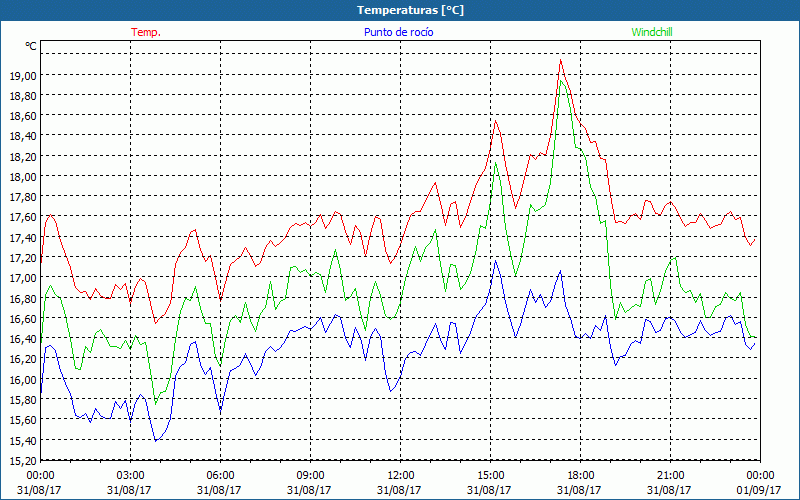Click the 03:00 time label
The width and height of the screenshot is (800, 500).
130,476
